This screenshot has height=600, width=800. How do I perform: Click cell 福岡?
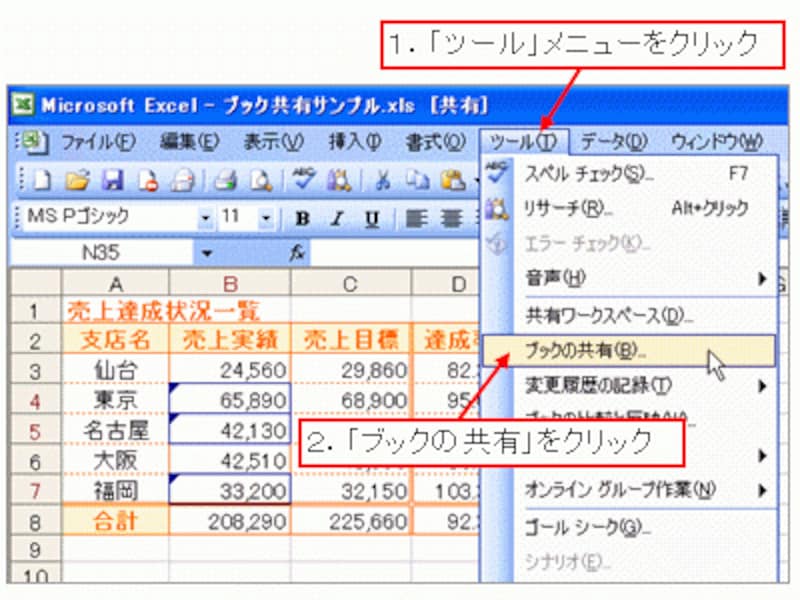[115, 491]
